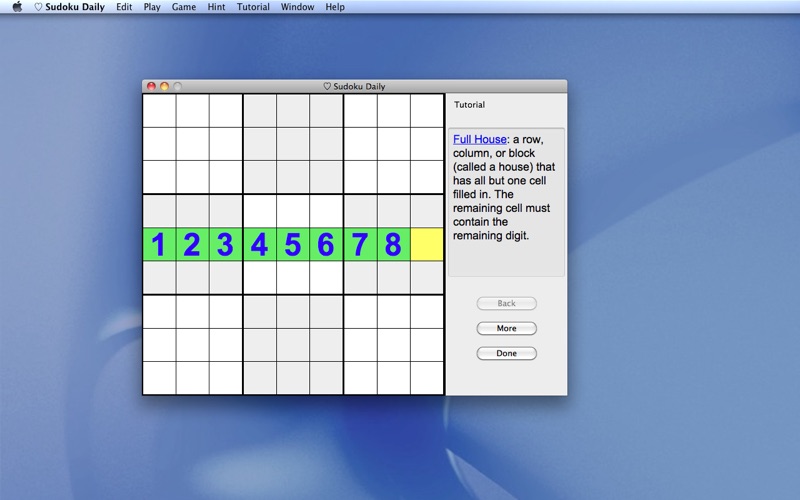
Task: Open the Edit menu
Action: click(x=124, y=7)
